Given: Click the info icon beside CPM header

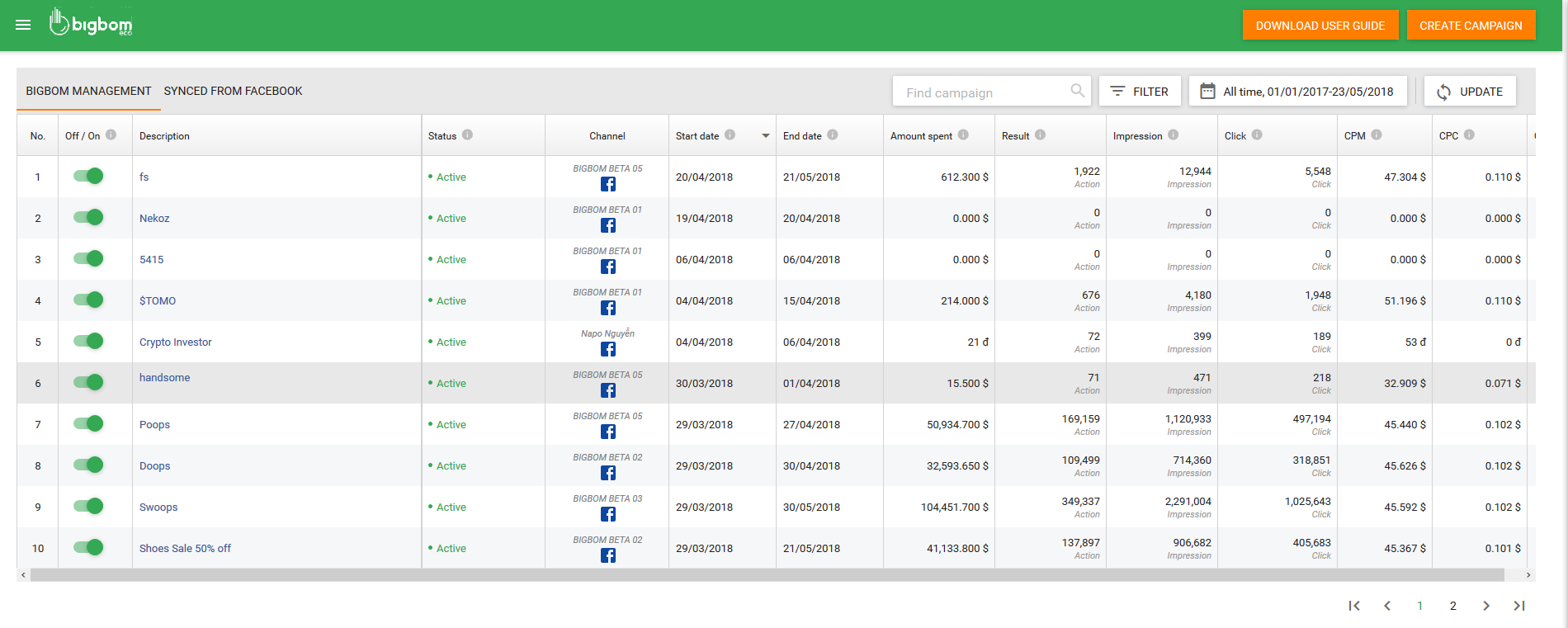Looking at the screenshot, I should pos(1377,135).
